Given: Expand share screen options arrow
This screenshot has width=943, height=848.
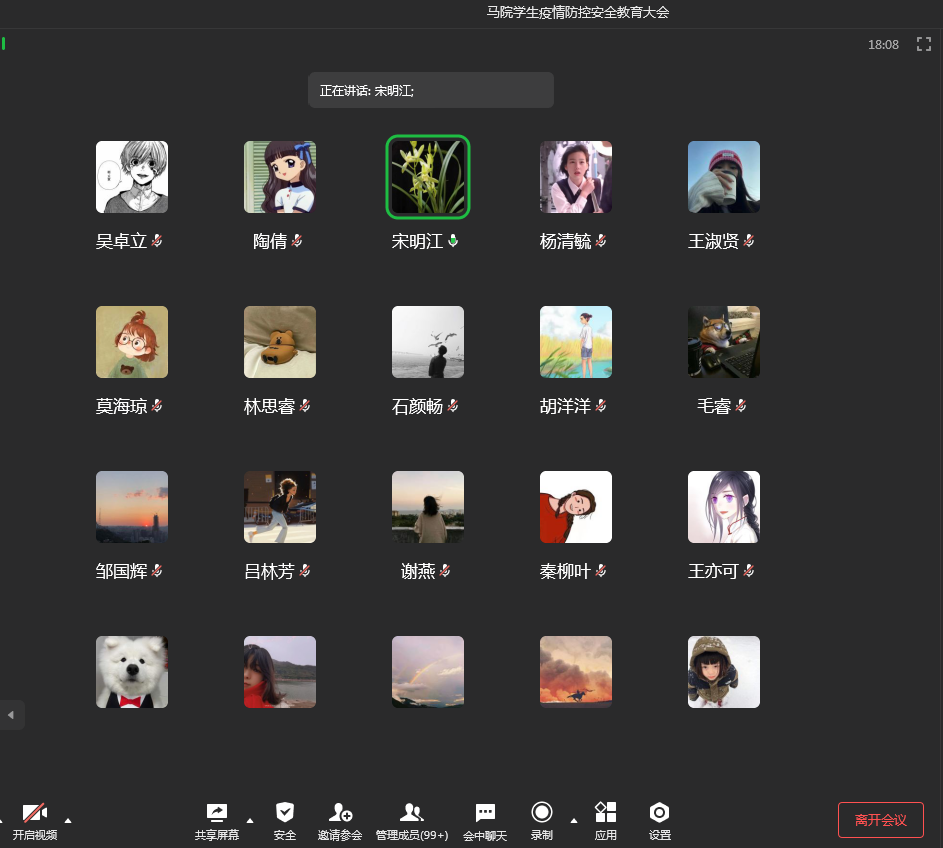Looking at the screenshot, I should pyautogui.click(x=250, y=820).
